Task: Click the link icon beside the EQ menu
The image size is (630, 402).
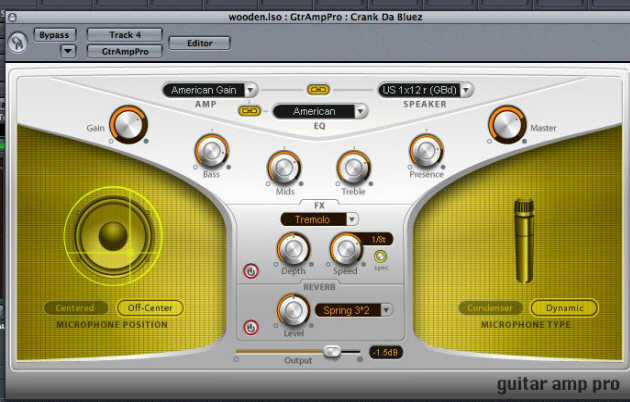Action: [x=250, y=110]
